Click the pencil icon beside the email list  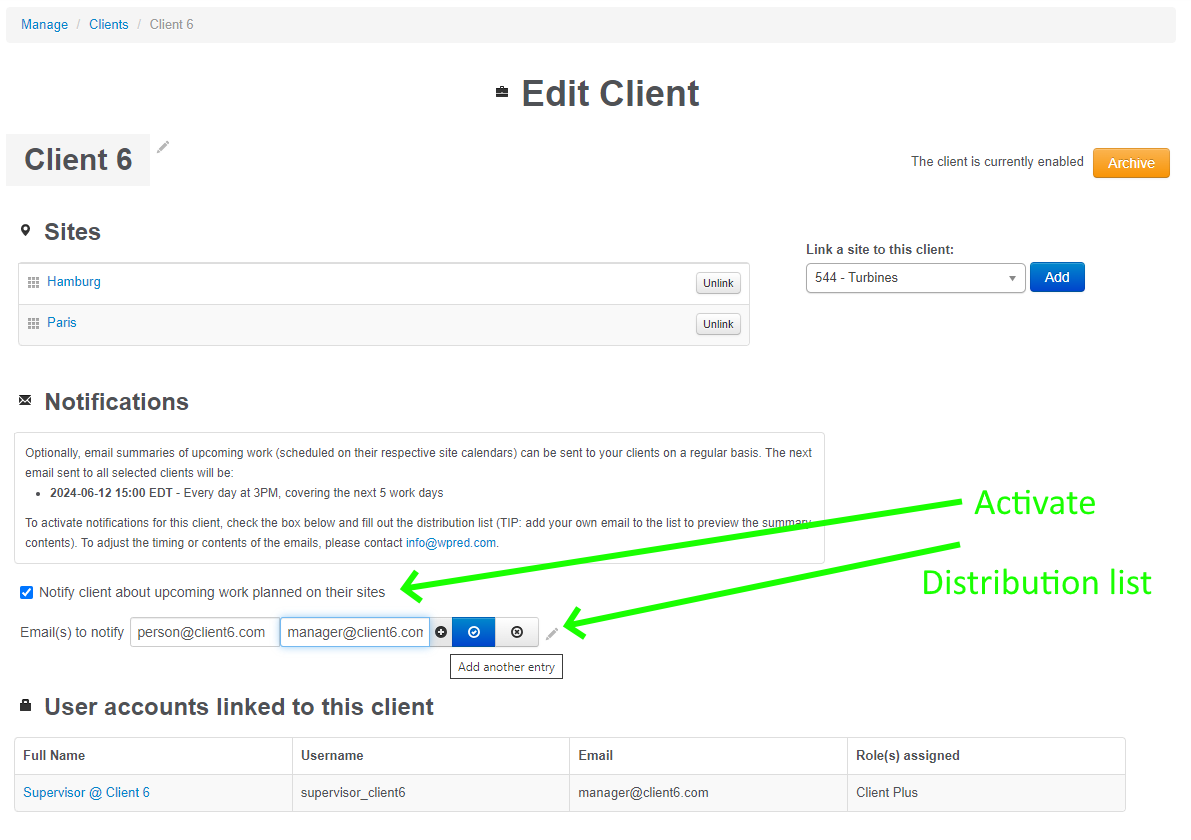551,632
